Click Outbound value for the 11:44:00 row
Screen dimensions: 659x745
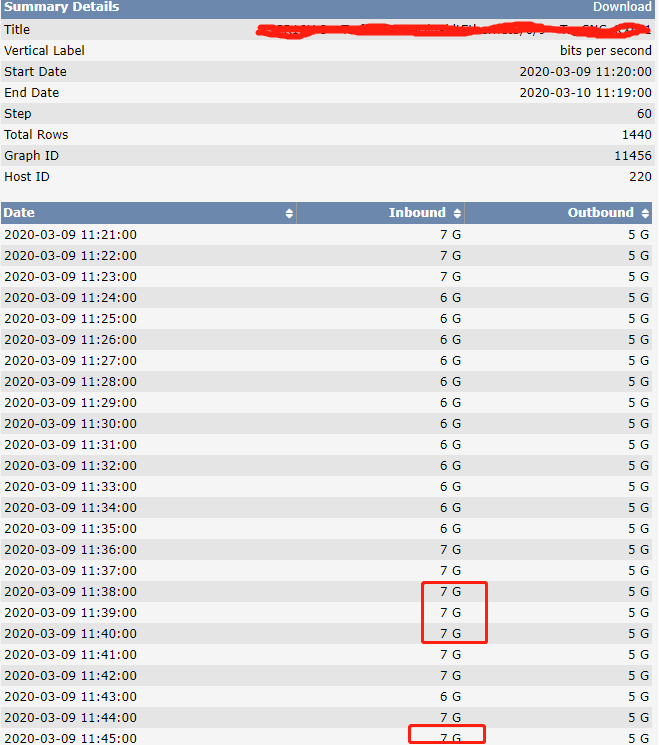[639, 718]
